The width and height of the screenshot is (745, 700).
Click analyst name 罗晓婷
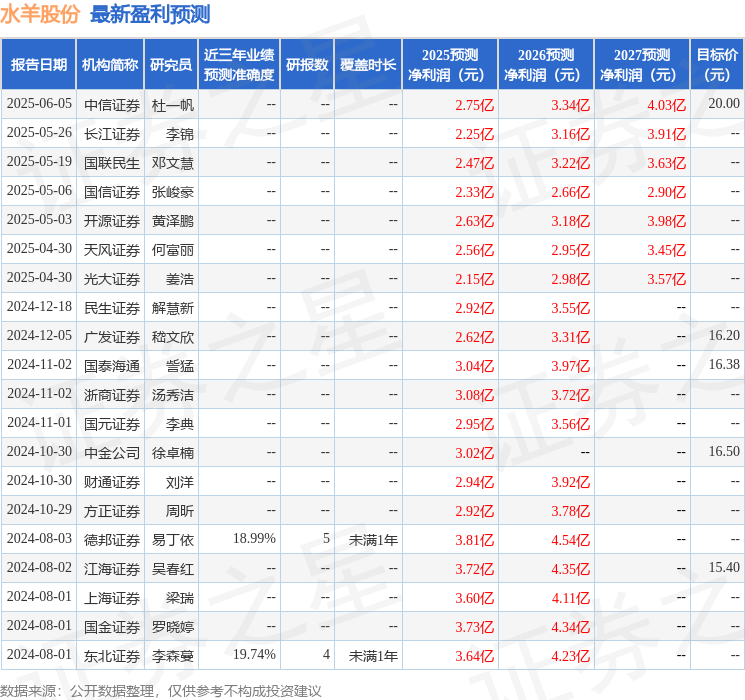[172, 627]
